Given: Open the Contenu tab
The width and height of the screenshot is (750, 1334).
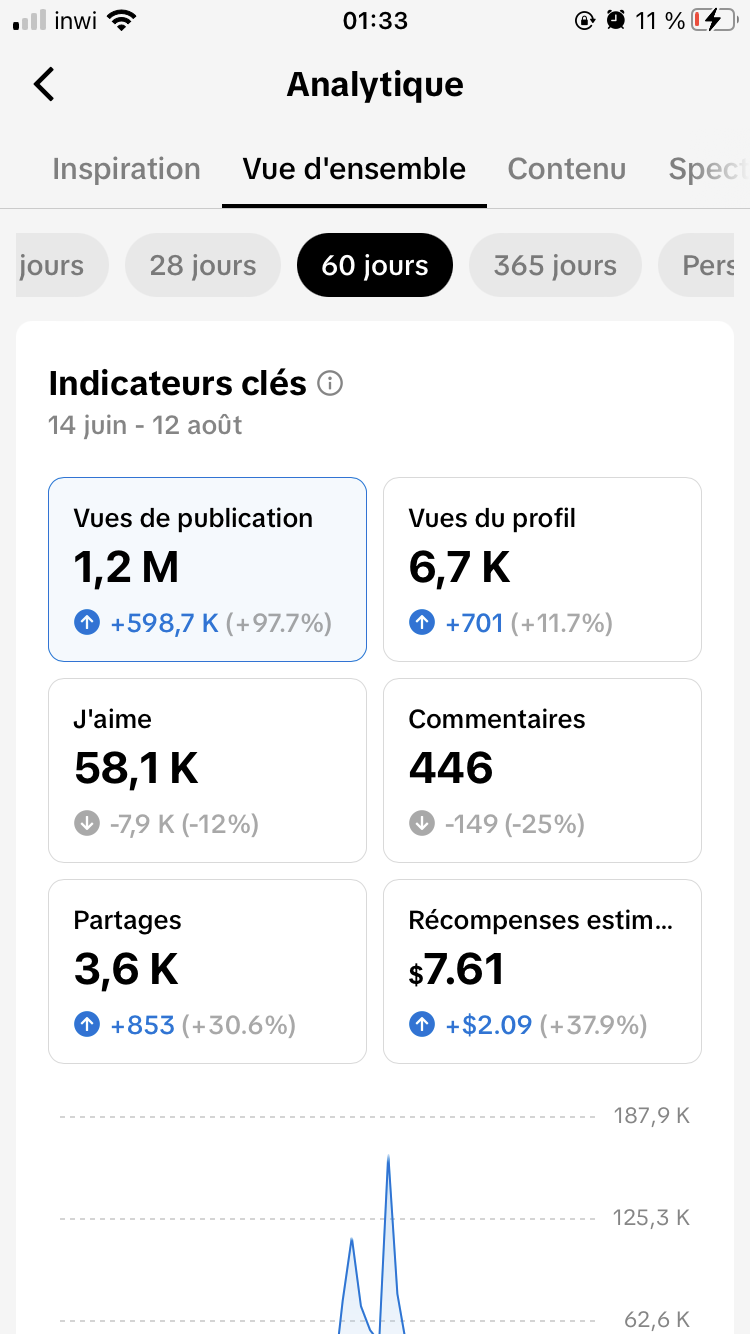Looking at the screenshot, I should (x=567, y=169).
